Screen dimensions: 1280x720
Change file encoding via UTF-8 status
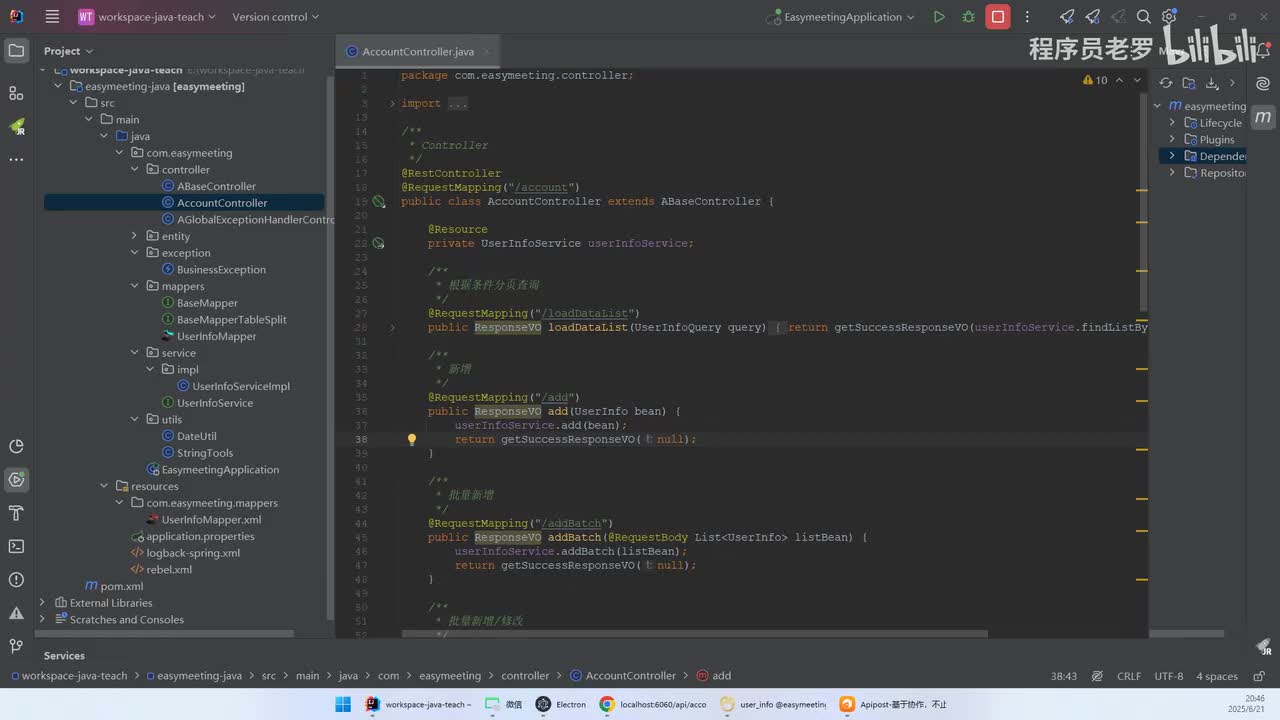(1169, 676)
